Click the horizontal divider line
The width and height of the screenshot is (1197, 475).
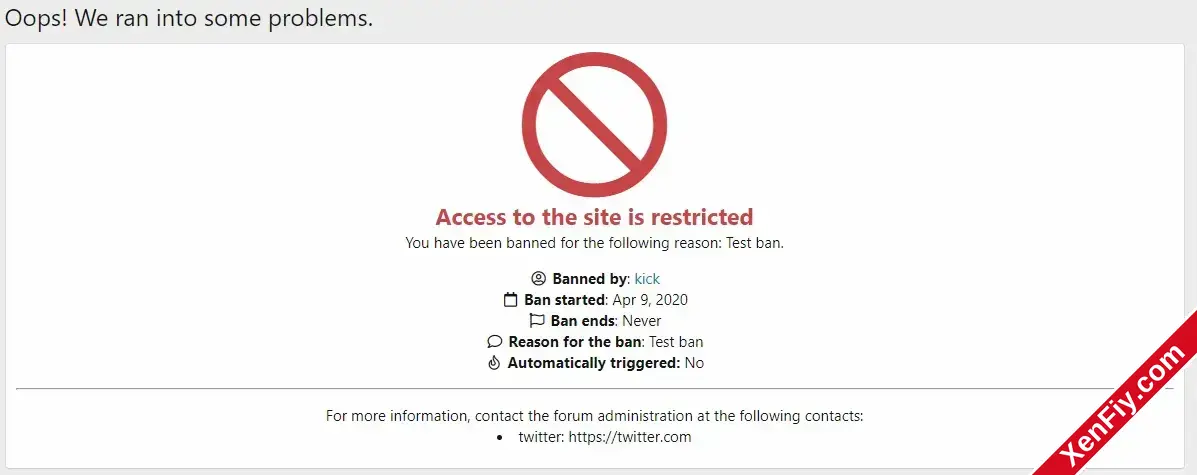click(x=595, y=389)
